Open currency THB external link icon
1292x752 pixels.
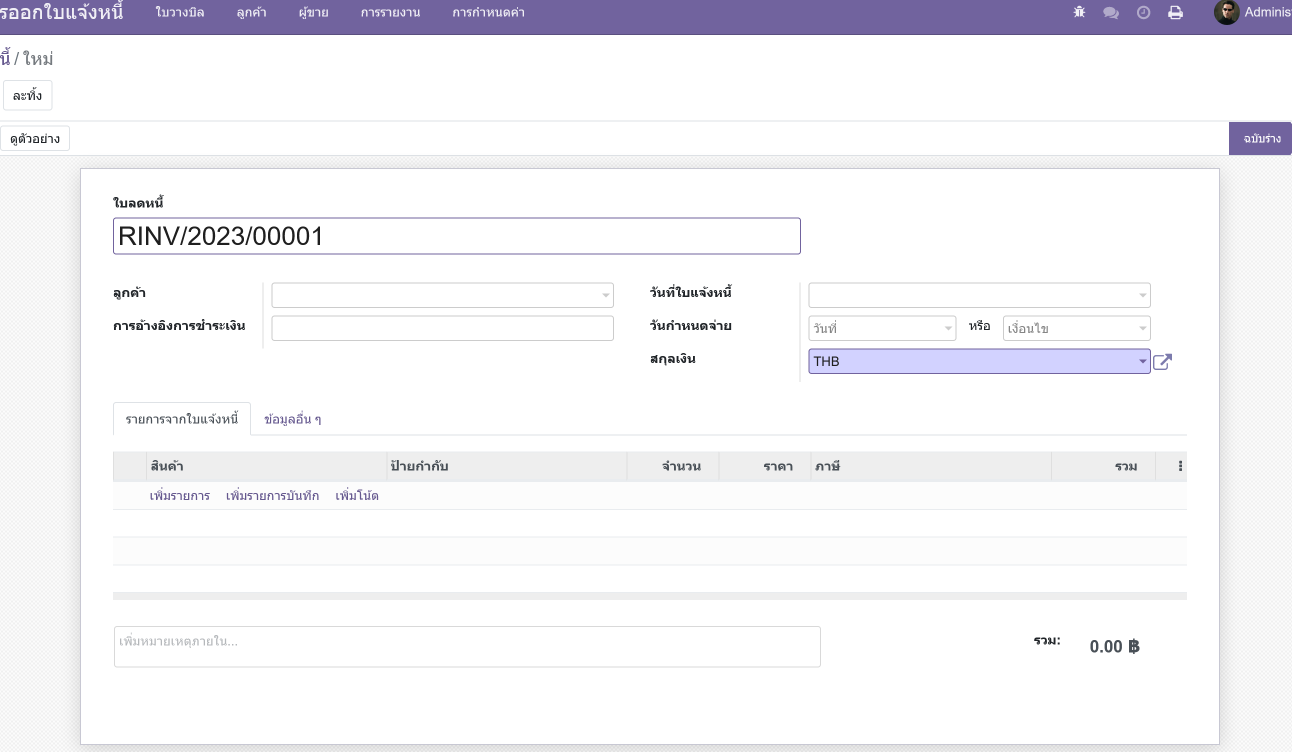[x=1162, y=362]
